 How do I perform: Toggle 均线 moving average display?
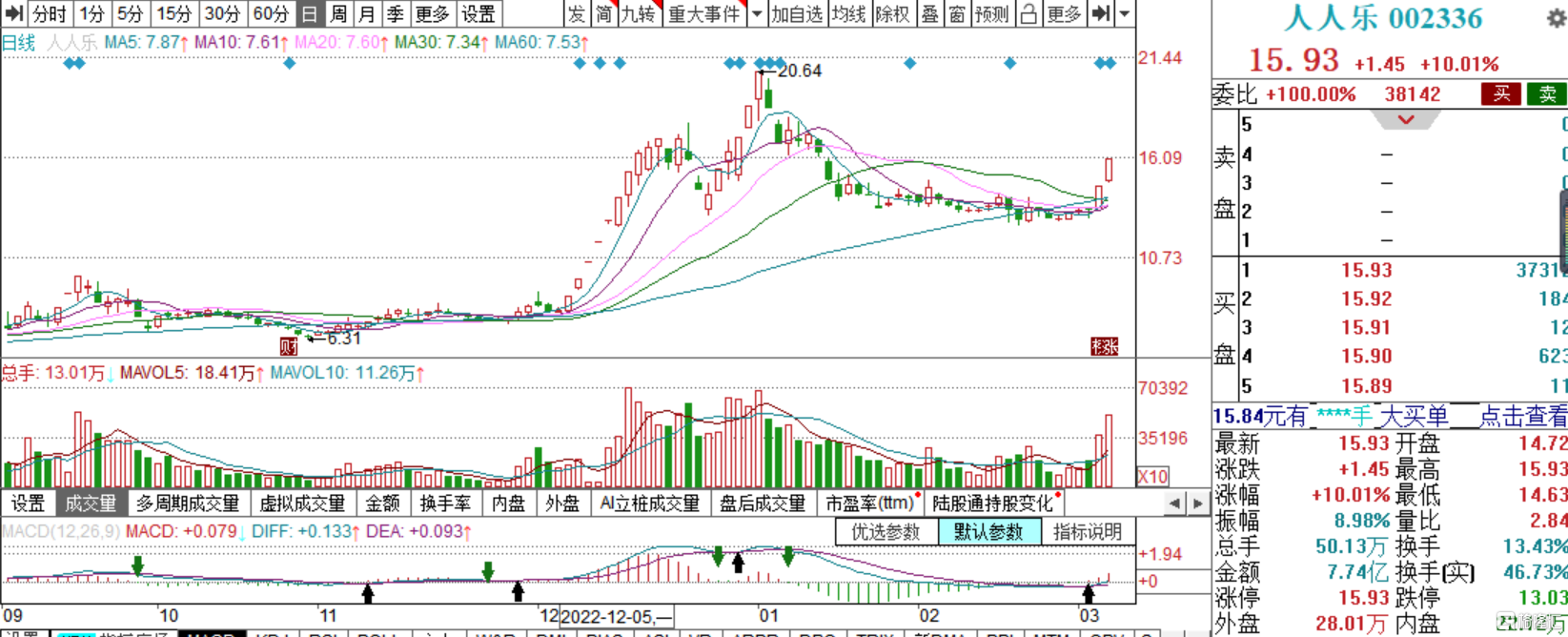(848, 13)
